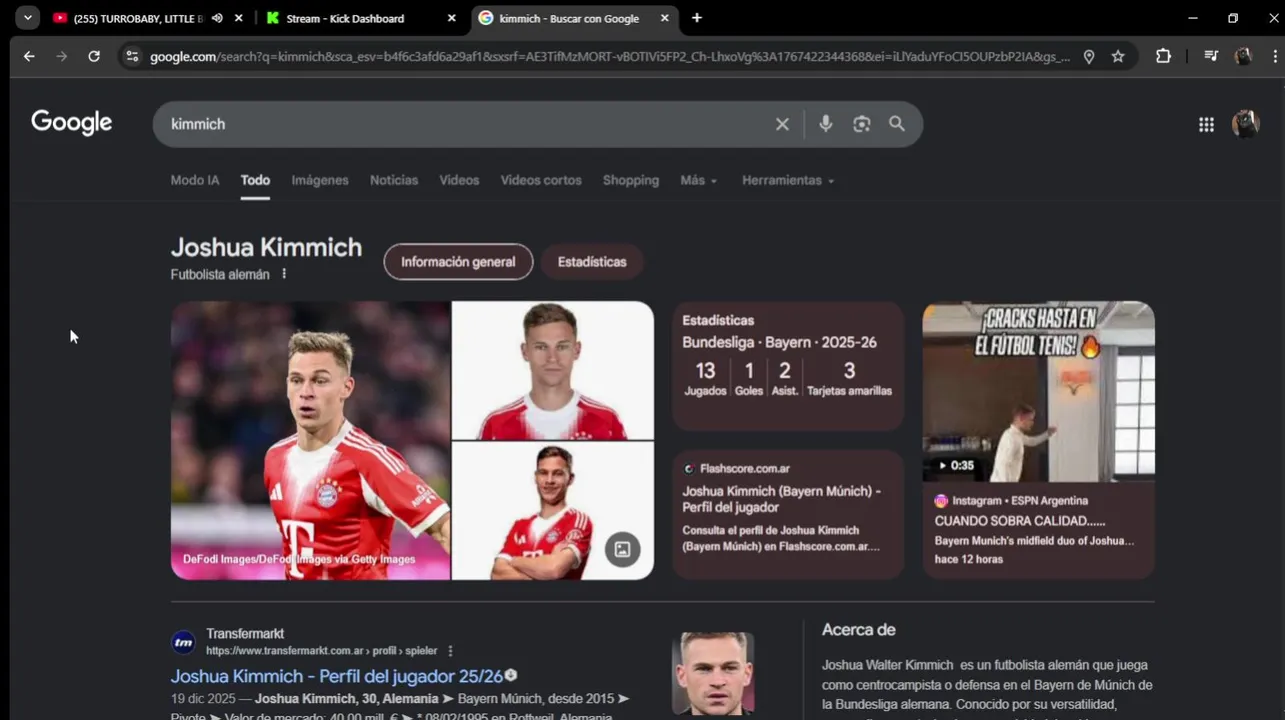Bookmark this page with star icon
1285x720 pixels.
point(1118,57)
